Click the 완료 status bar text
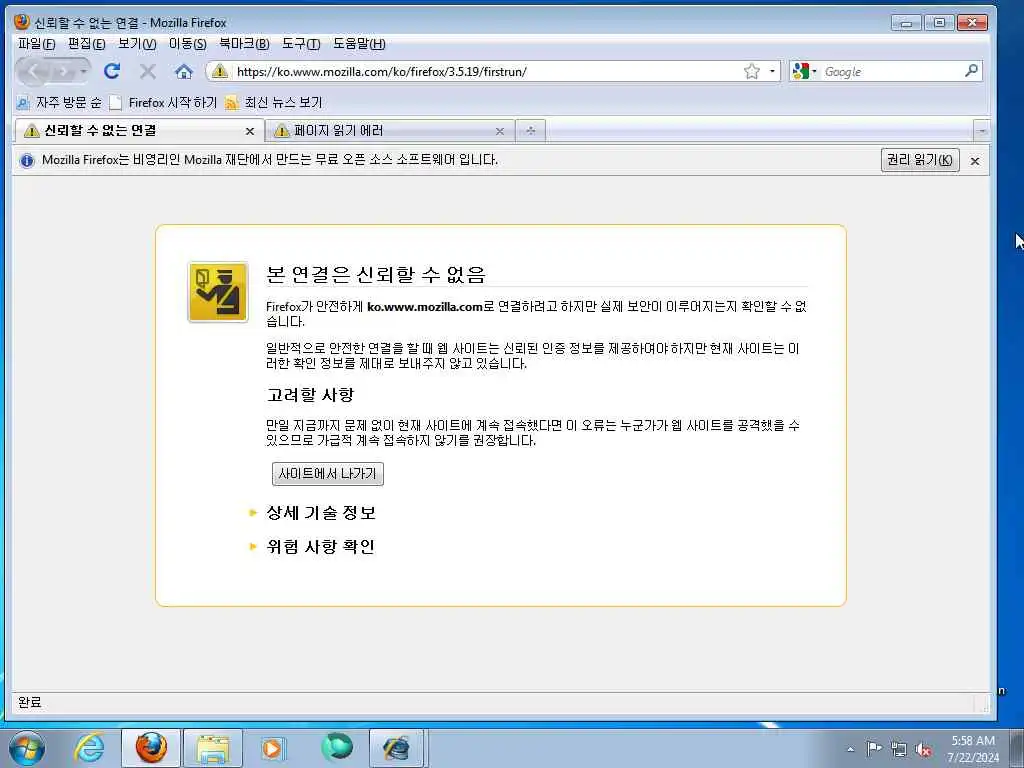This screenshot has height=768, width=1024. pos(30,703)
